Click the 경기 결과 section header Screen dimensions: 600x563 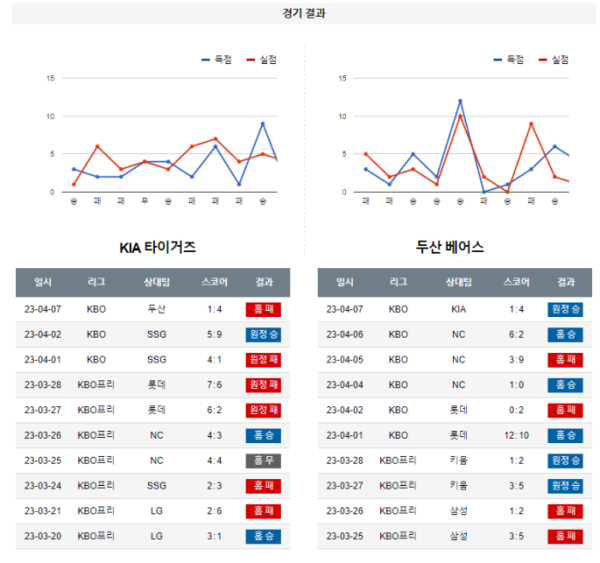pyautogui.click(x=304, y=13)
